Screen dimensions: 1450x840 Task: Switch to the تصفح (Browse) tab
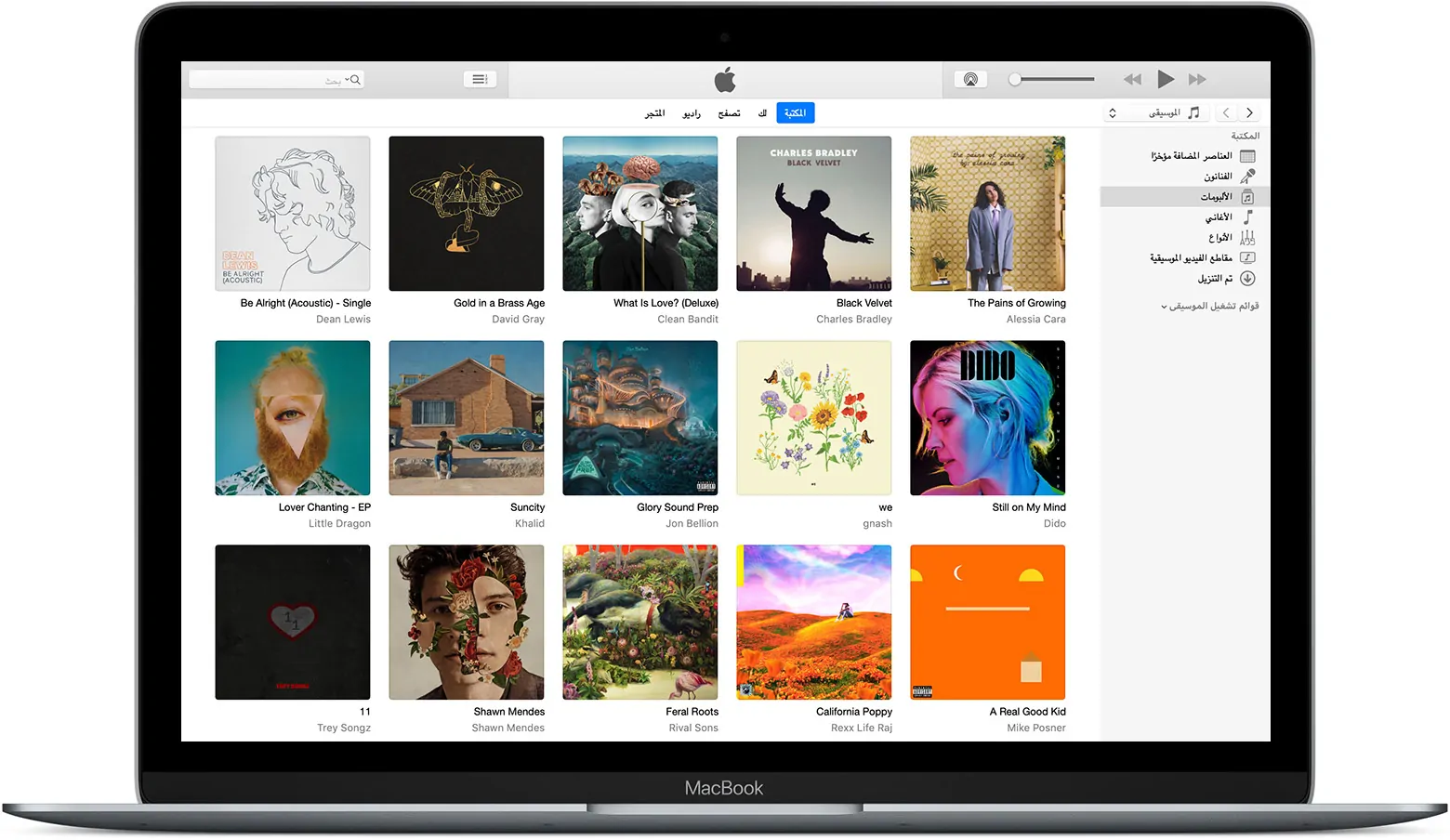click(729, 113)
